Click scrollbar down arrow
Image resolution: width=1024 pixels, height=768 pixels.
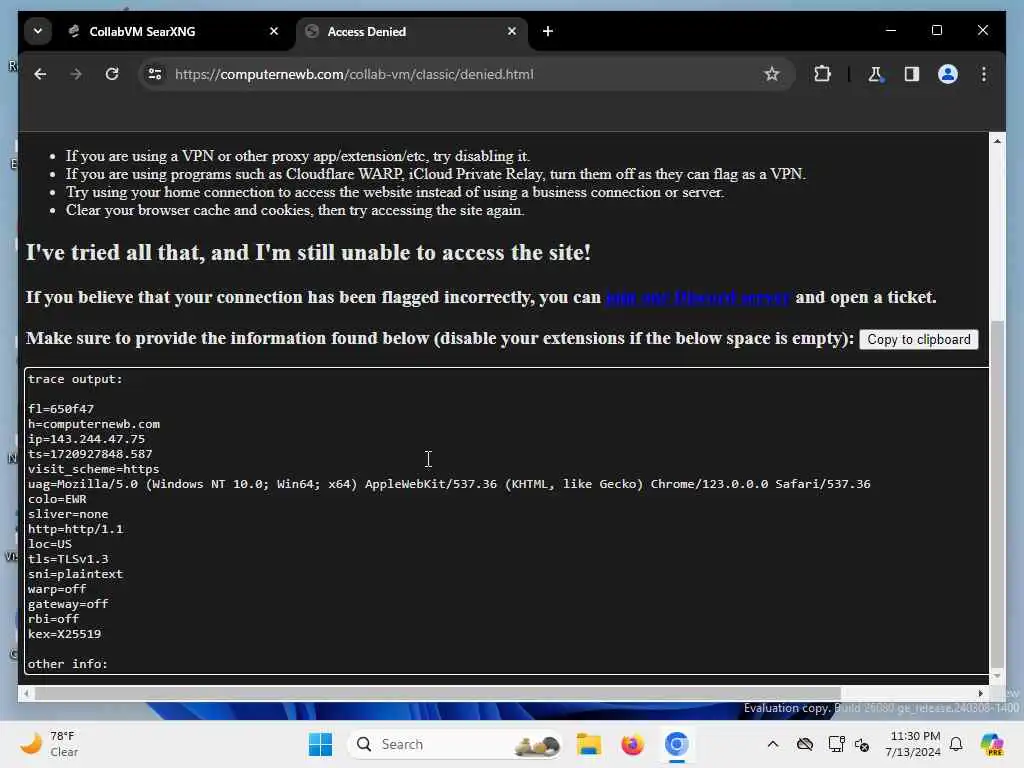(x=997, y=676)
